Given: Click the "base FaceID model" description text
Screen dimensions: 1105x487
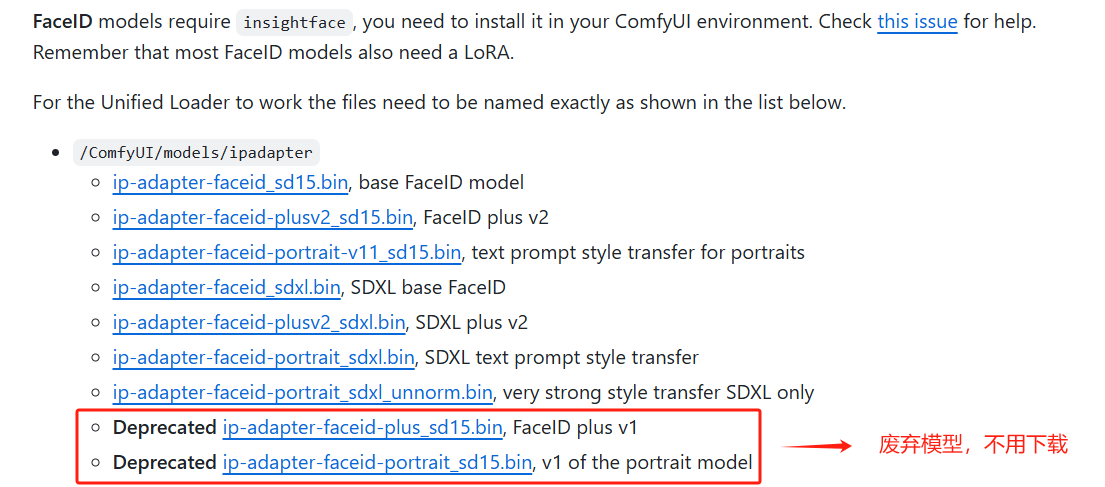Looking at the screenshot, I should pyautogui.click(x=441, y=183).
